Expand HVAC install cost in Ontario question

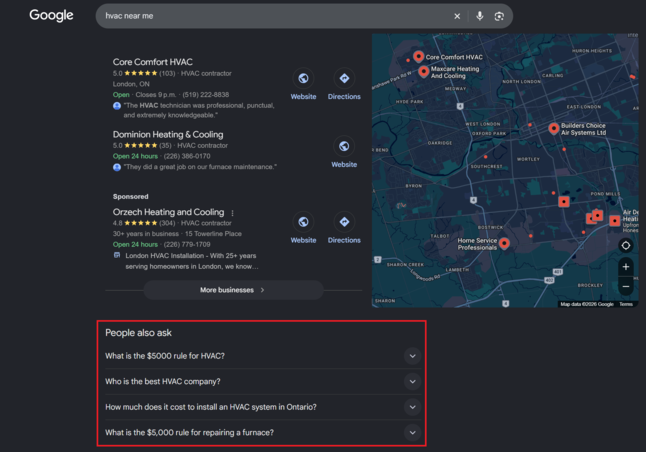coord(263,407)
